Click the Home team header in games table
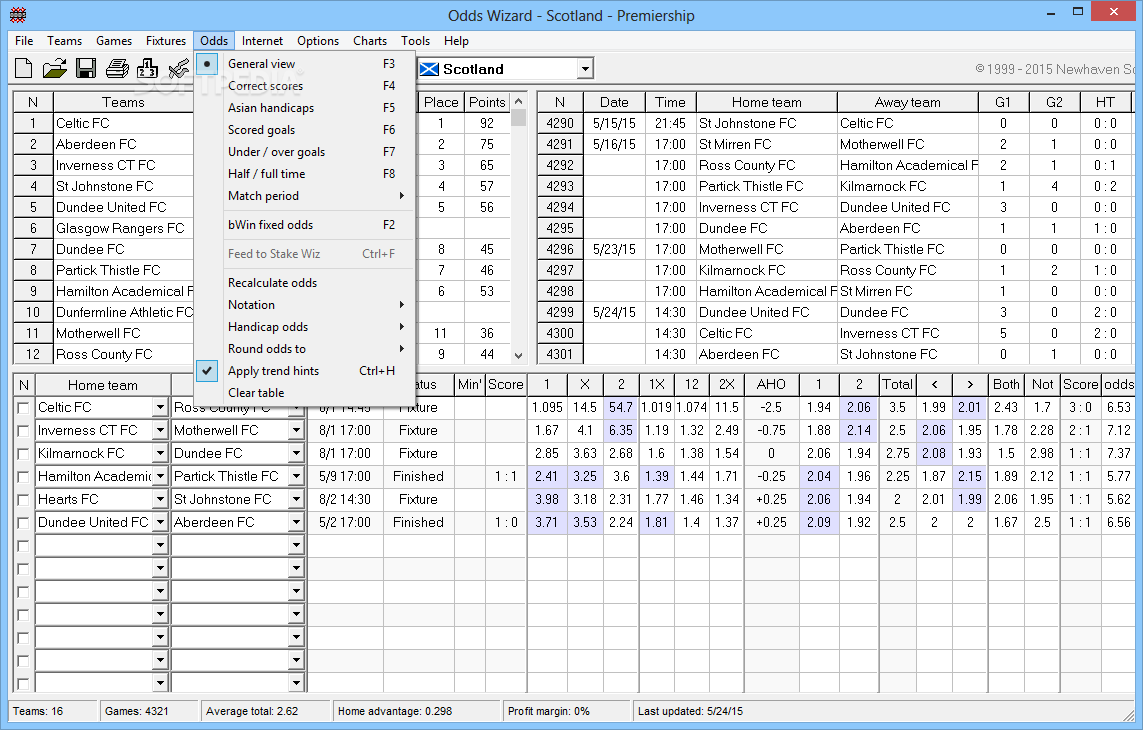Viewport: 1143px width, 730px height. (x=766, y=102)
